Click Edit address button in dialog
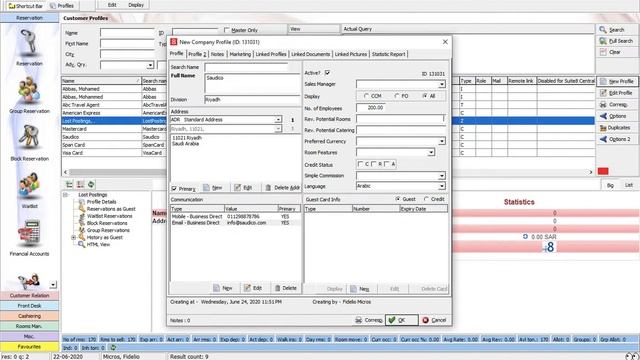 pos(243,188)
